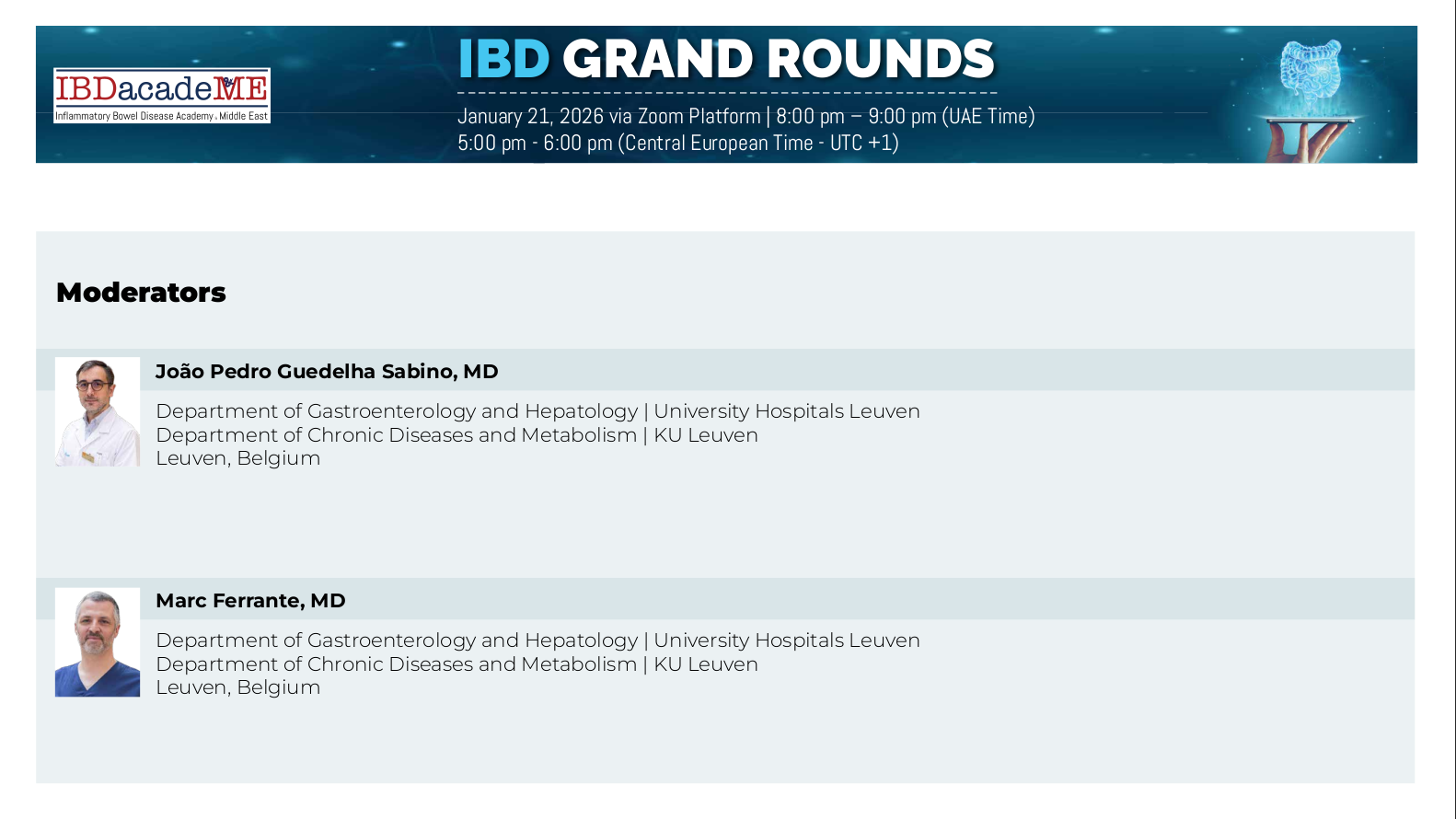
Task: Open Marc Ferrante's profile photo
Action: 98,642
